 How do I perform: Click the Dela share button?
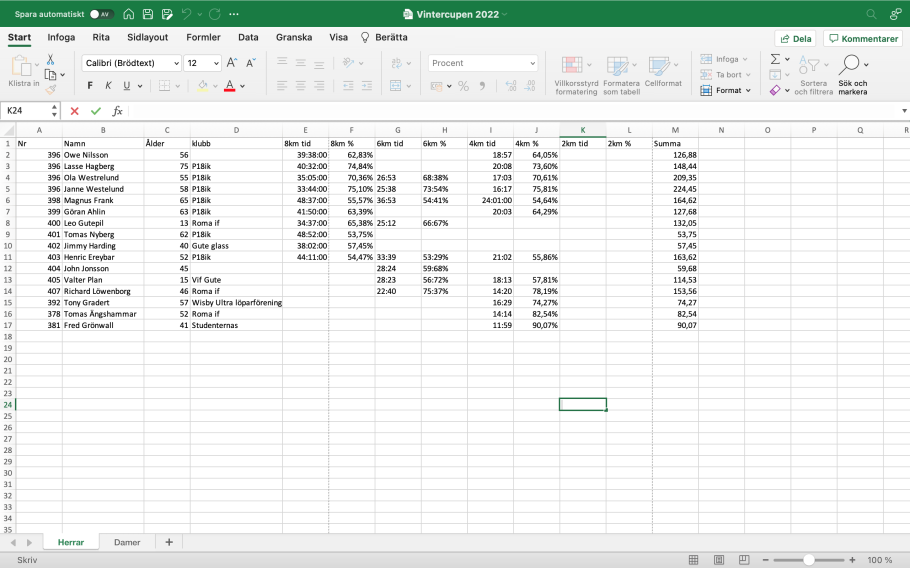coord(795,38)
